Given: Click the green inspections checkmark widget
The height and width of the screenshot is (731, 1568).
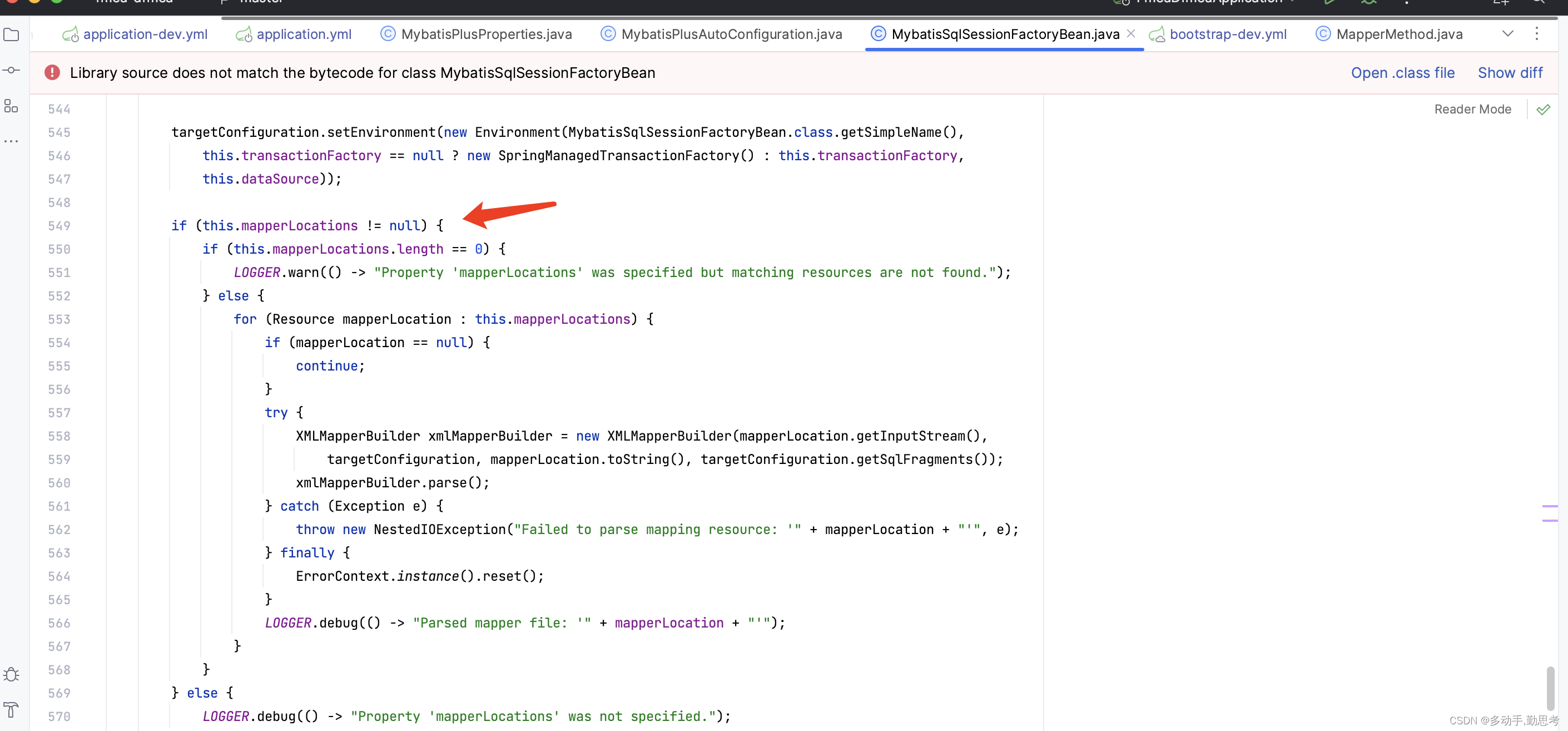Looking at the screenshot, I should point(1543,110).
